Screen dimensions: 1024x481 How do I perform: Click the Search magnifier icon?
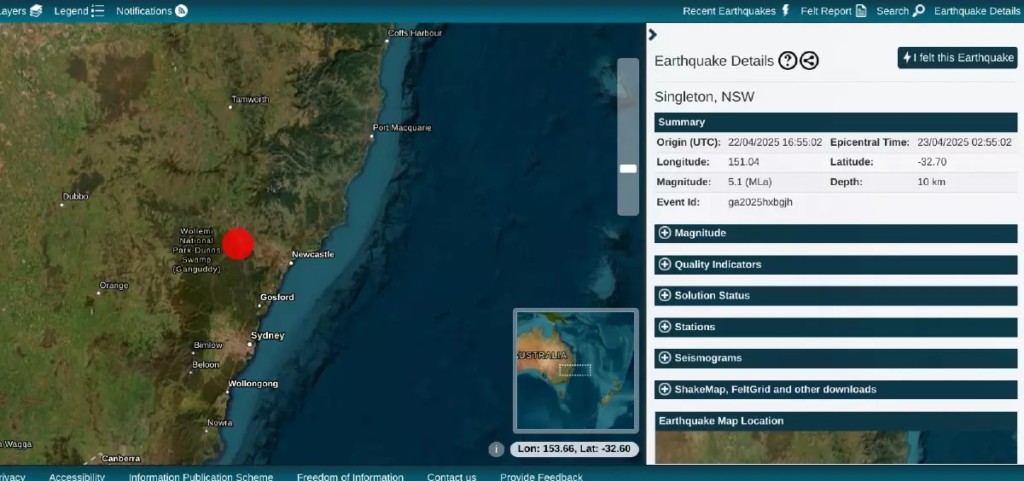tap(918, 11)
